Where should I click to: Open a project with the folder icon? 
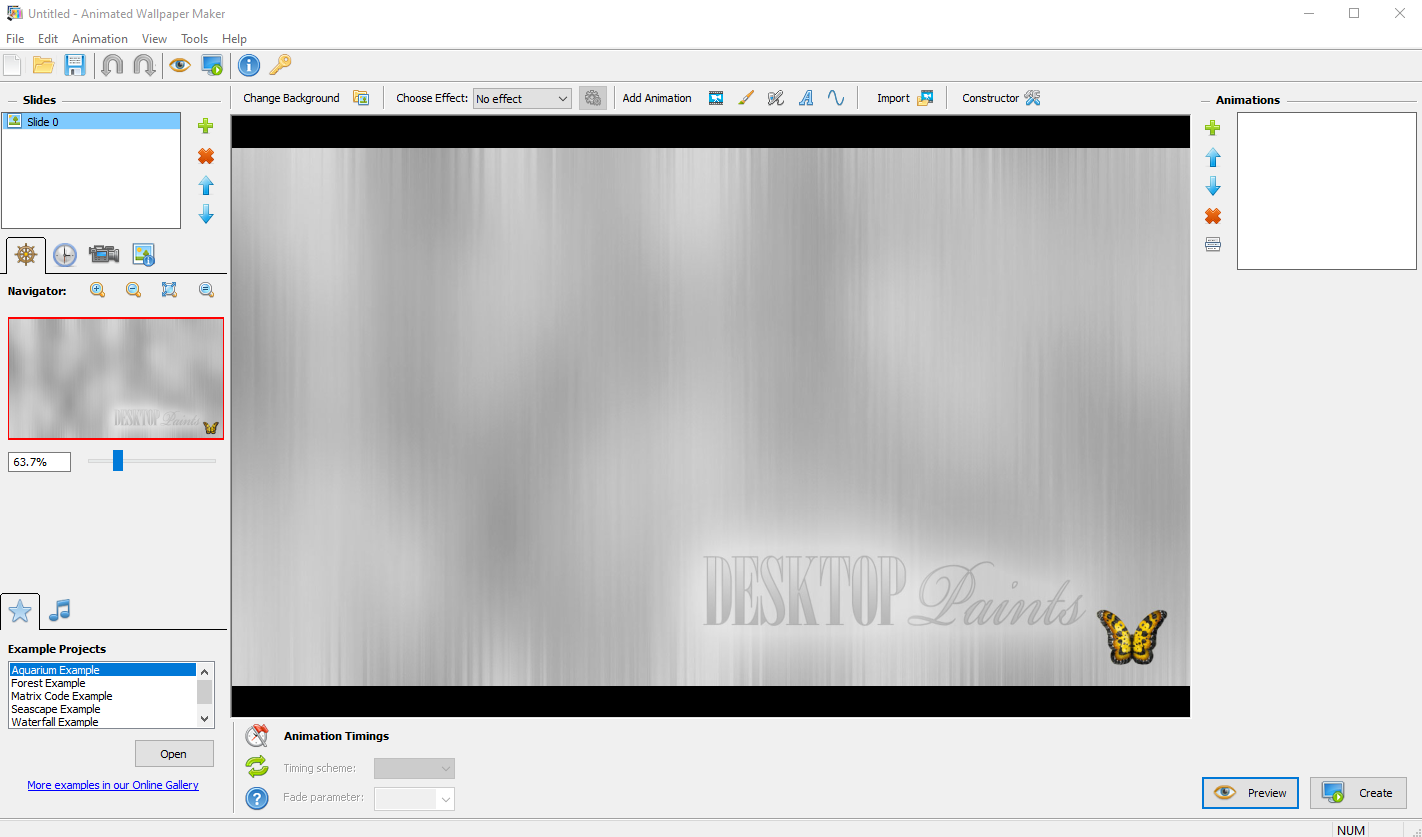click(43, 66)
